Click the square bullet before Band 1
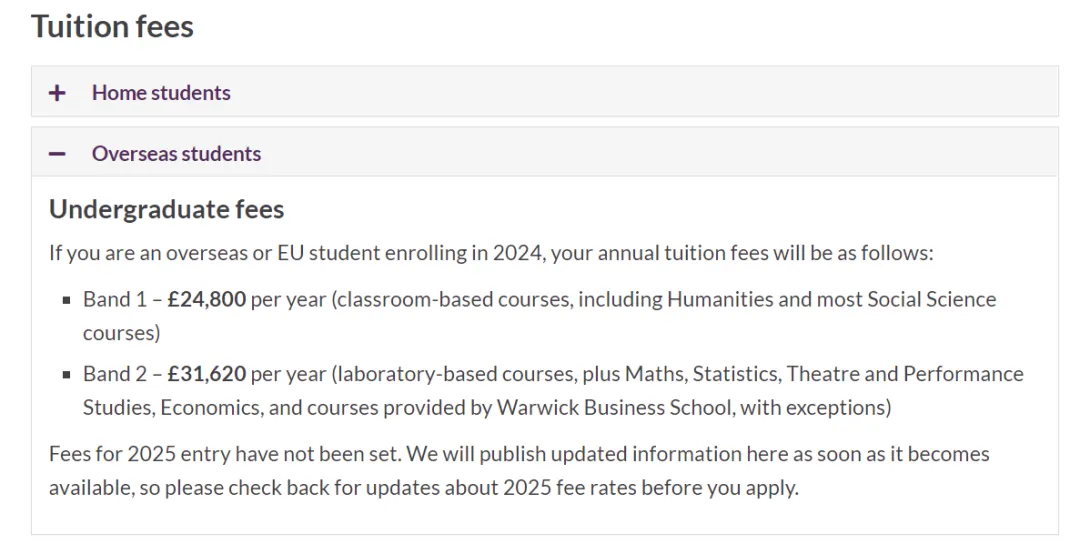The height and width of the screenshot is (554, 1080). 67,300
